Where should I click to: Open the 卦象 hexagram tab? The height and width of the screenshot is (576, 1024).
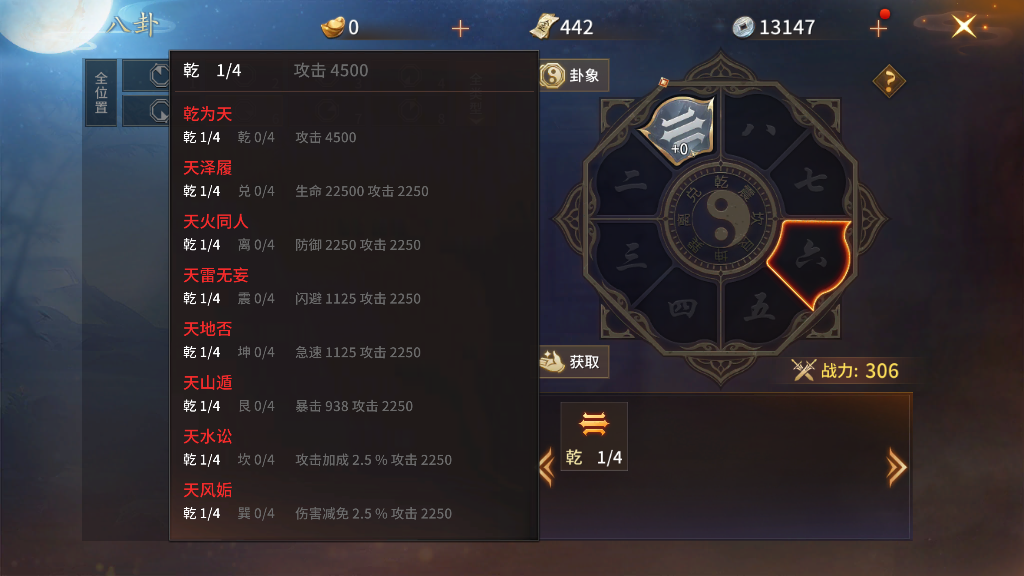(573, 76)
